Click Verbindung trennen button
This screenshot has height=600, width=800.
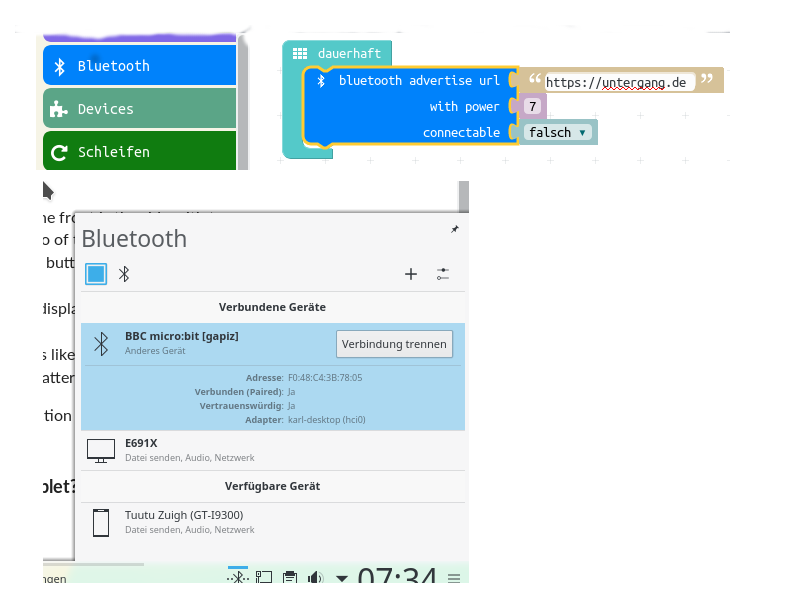(394, 344)
